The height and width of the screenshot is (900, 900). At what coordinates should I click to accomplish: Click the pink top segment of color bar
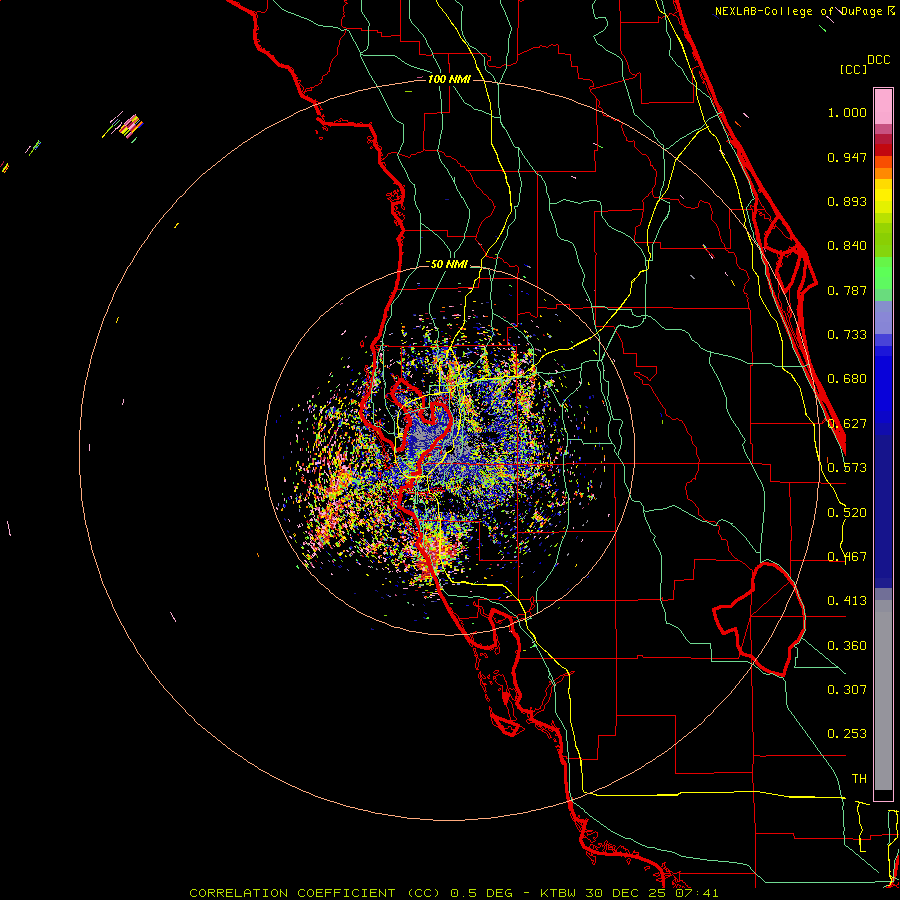point(883,107)
